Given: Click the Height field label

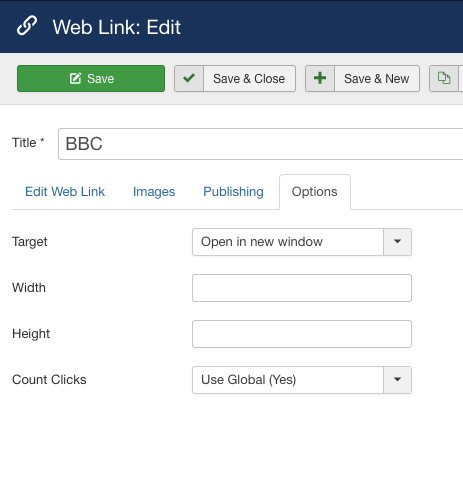Looking at the screenshot, I should pos(31,334).
